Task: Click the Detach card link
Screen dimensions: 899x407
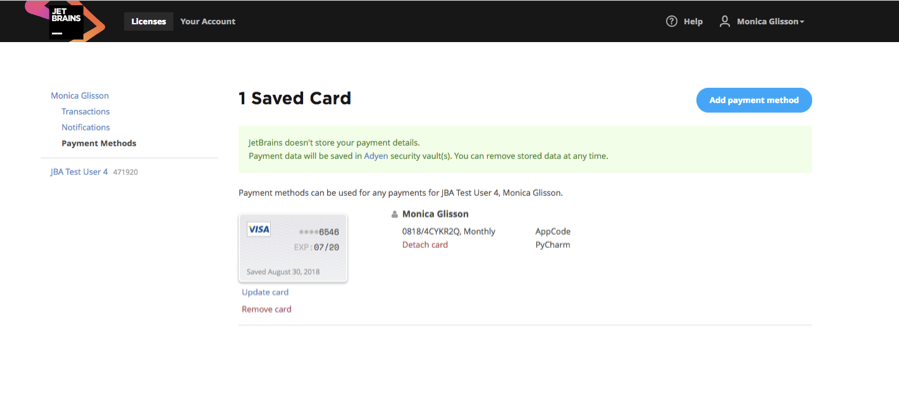Action: tap(425, 245)
